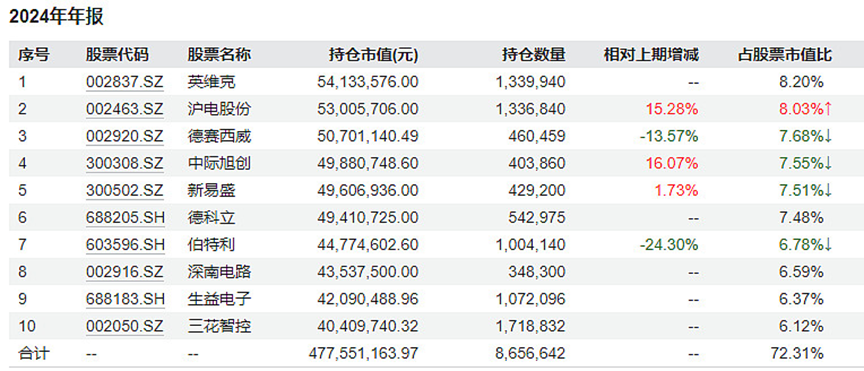Click the 持仓数量 column header
Screen dimensions: 864x371
click(x=533, y=55)
